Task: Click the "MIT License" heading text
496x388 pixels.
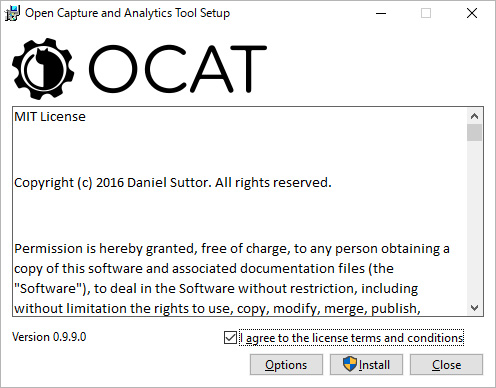Action: 50,117
